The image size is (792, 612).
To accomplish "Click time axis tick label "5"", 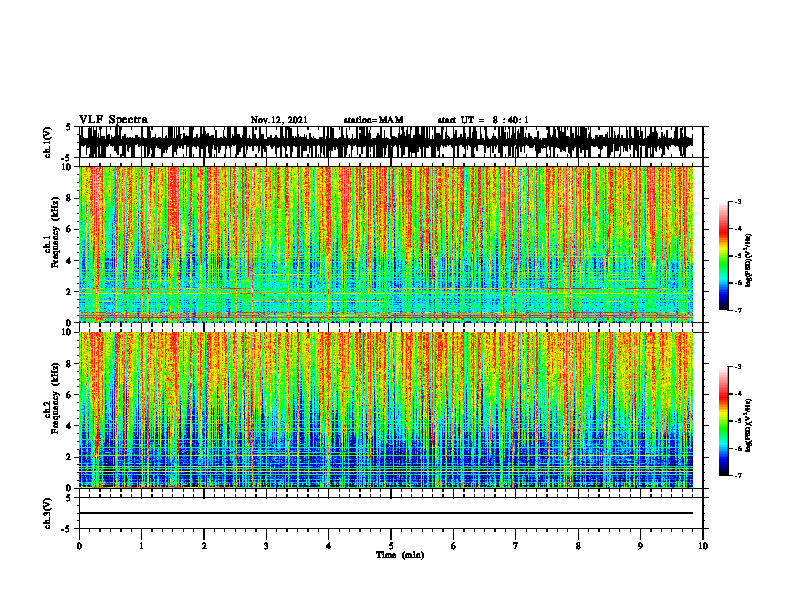I will [391, 546].
